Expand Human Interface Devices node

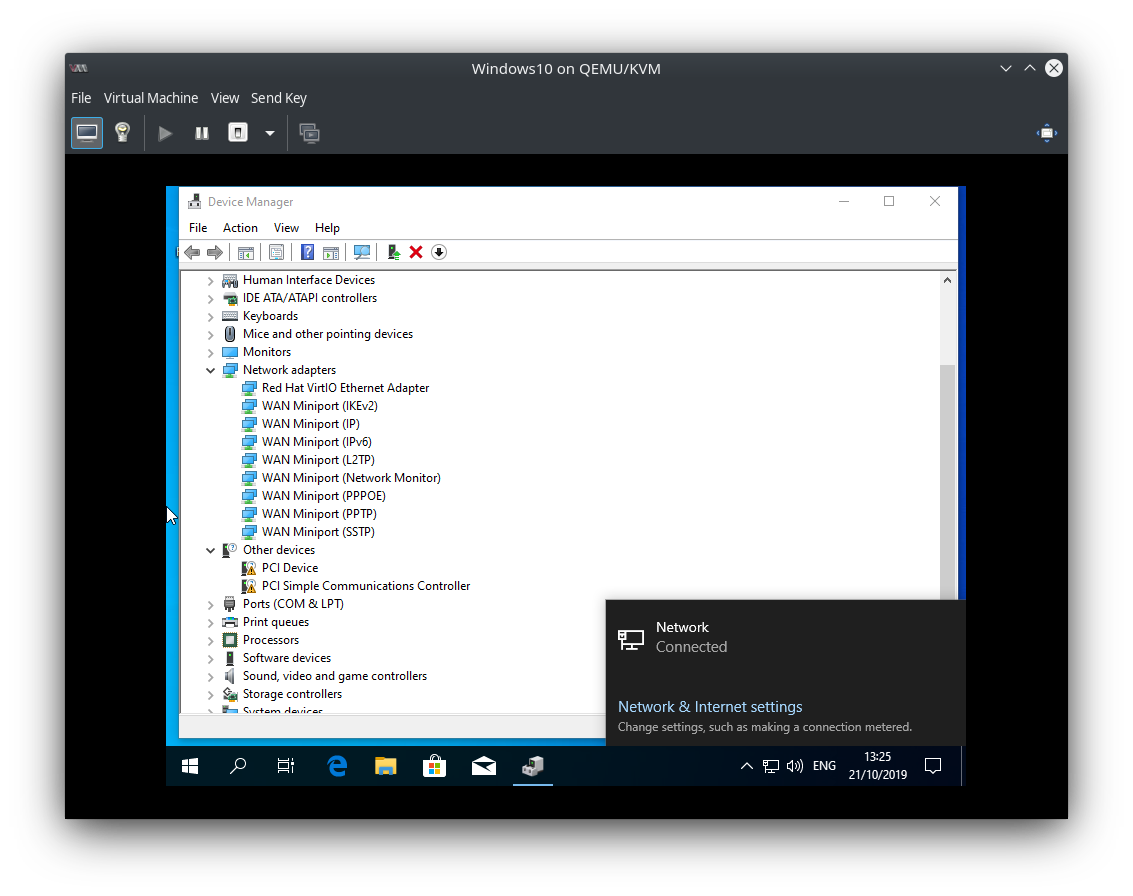pyautogui.click(x=210, y=280)
